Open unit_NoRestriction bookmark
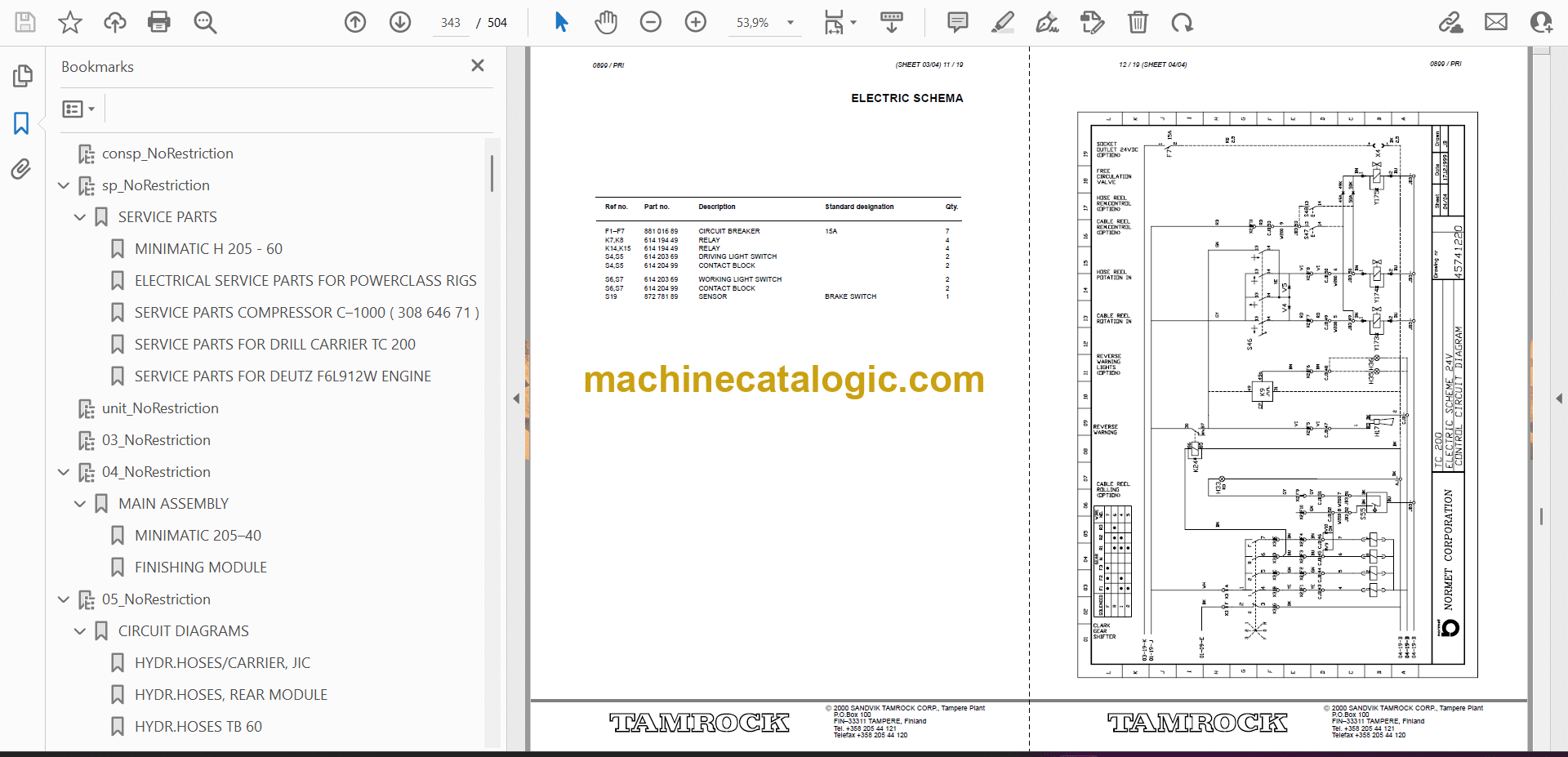 (x=160, y=408)
